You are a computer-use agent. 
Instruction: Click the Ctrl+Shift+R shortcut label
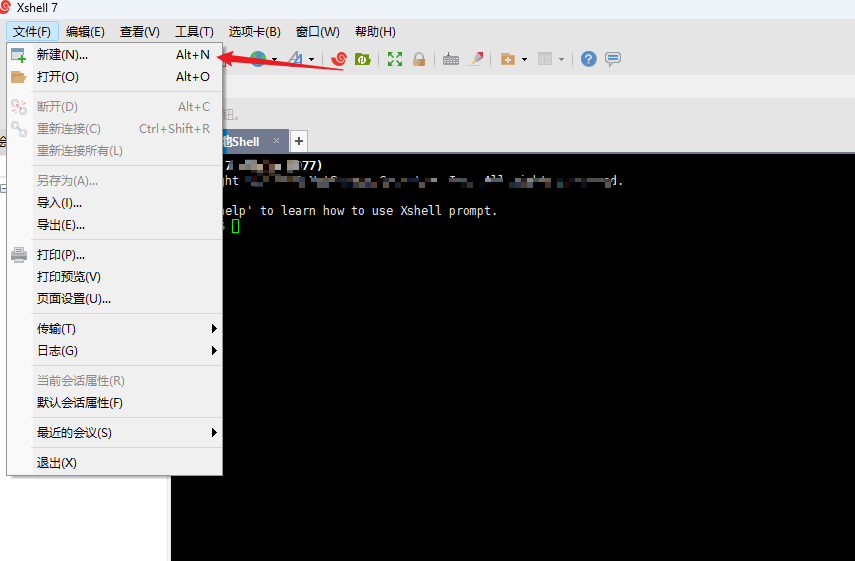pyautogui.click(x=174, y=129)
